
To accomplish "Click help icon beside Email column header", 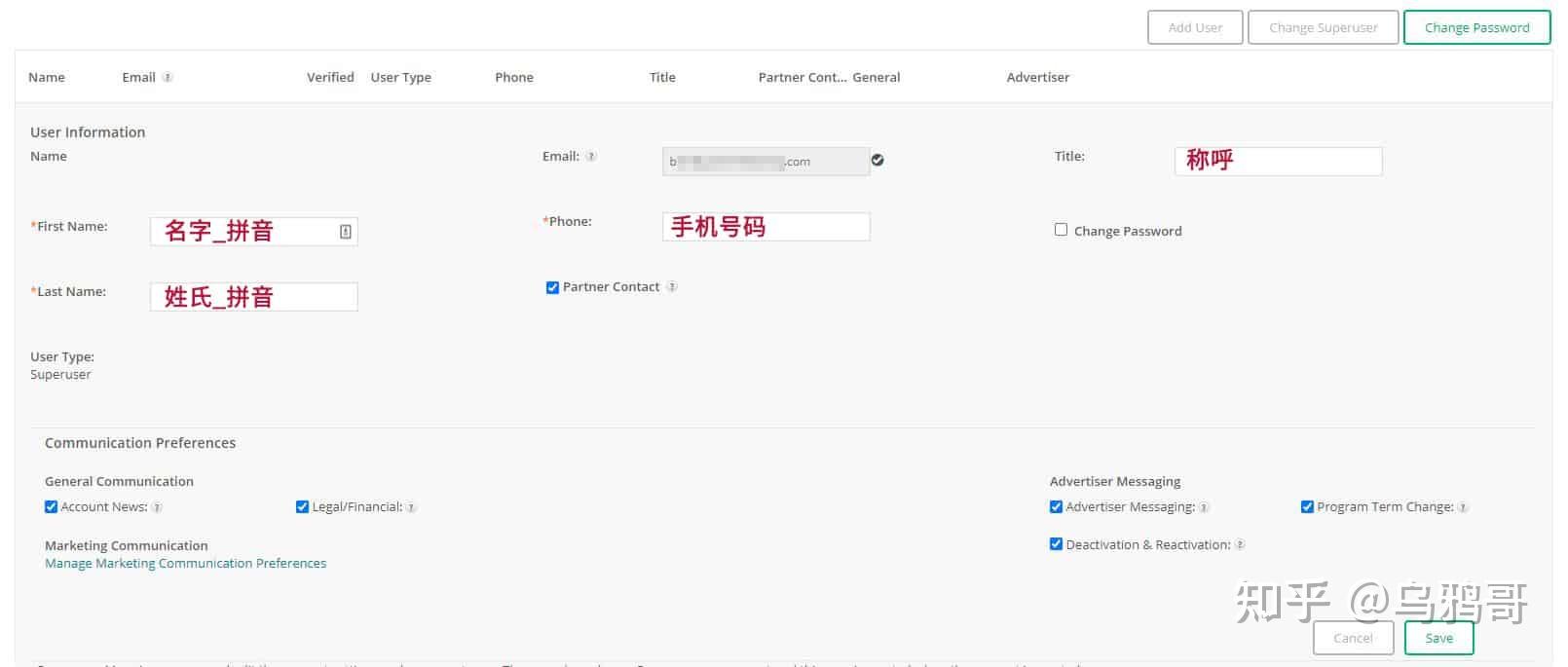I will 168,77.
